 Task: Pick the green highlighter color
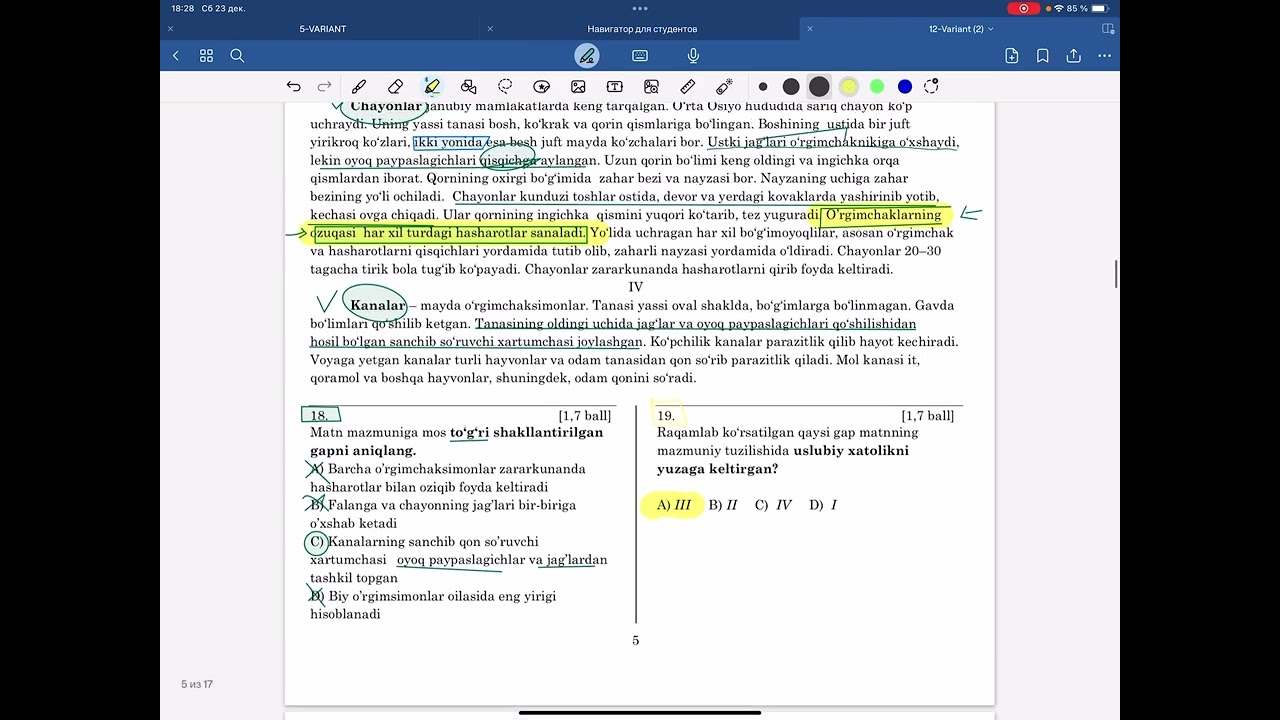pyautogui.click(x=877, y=86)
